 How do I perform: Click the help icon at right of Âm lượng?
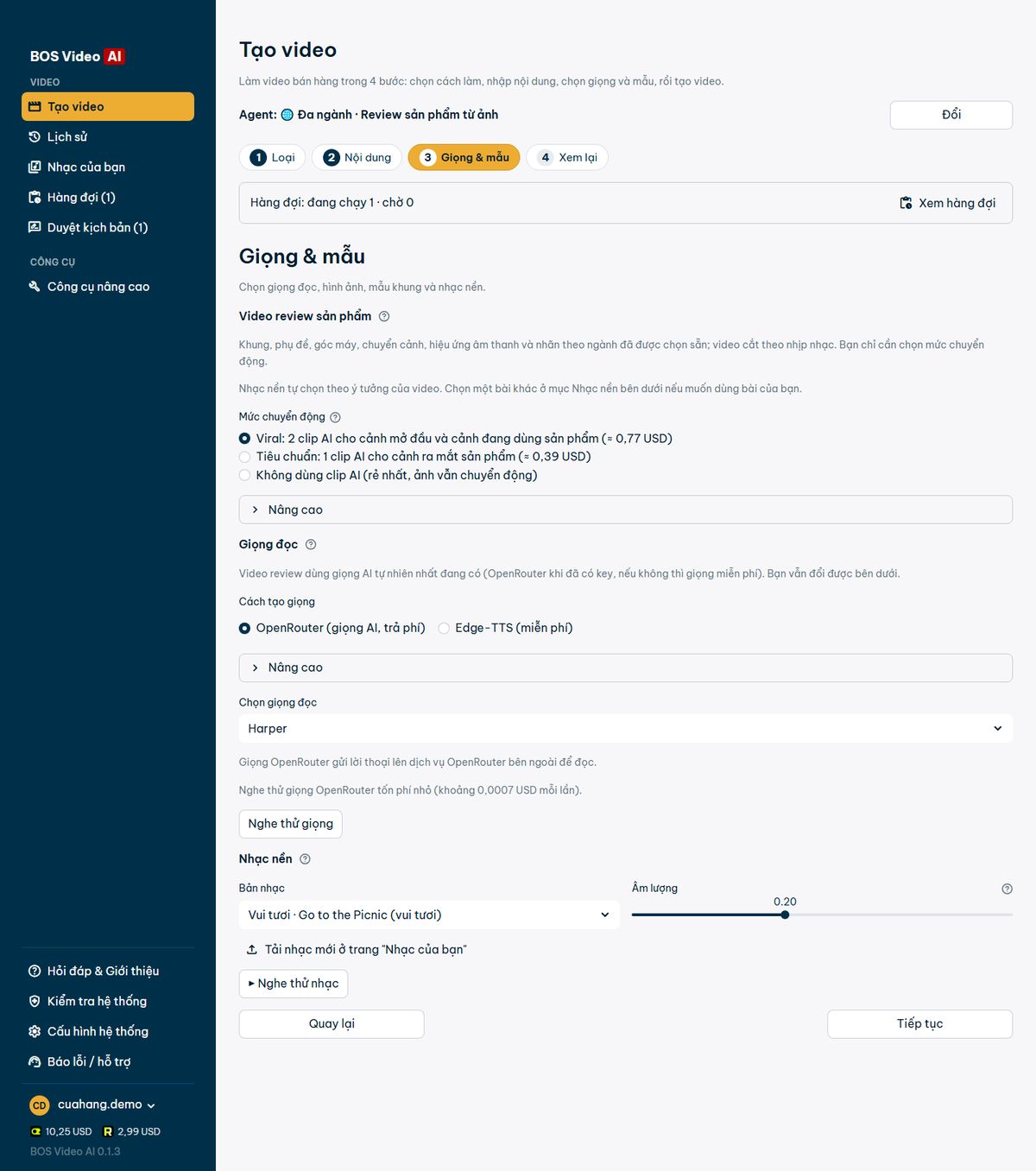point(1007,889)
